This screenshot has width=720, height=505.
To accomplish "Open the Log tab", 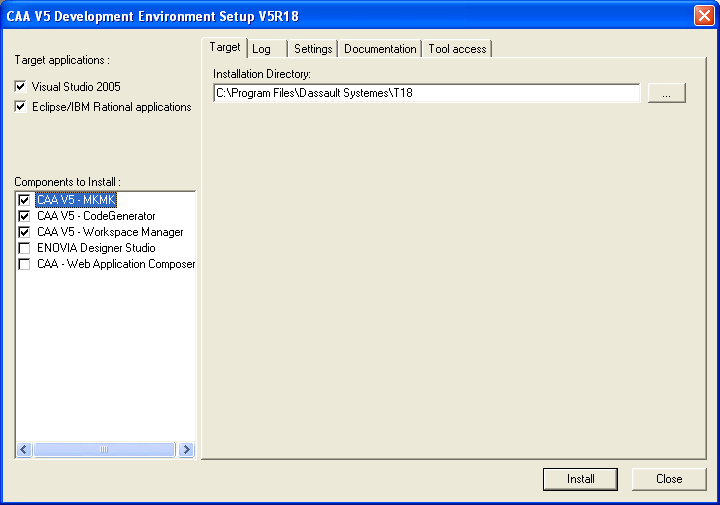I will click(267, 49).
